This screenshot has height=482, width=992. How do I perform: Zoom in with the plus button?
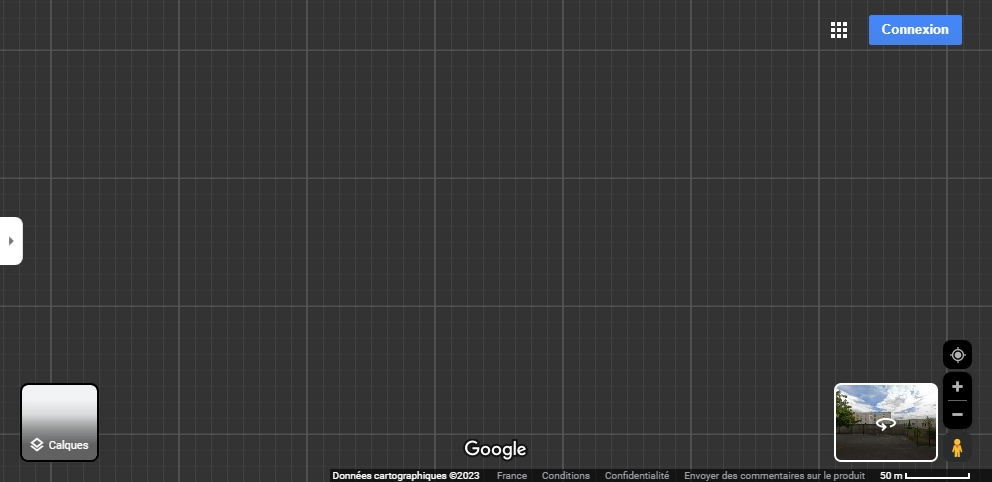pyautogui.click(x=957, y=386)
